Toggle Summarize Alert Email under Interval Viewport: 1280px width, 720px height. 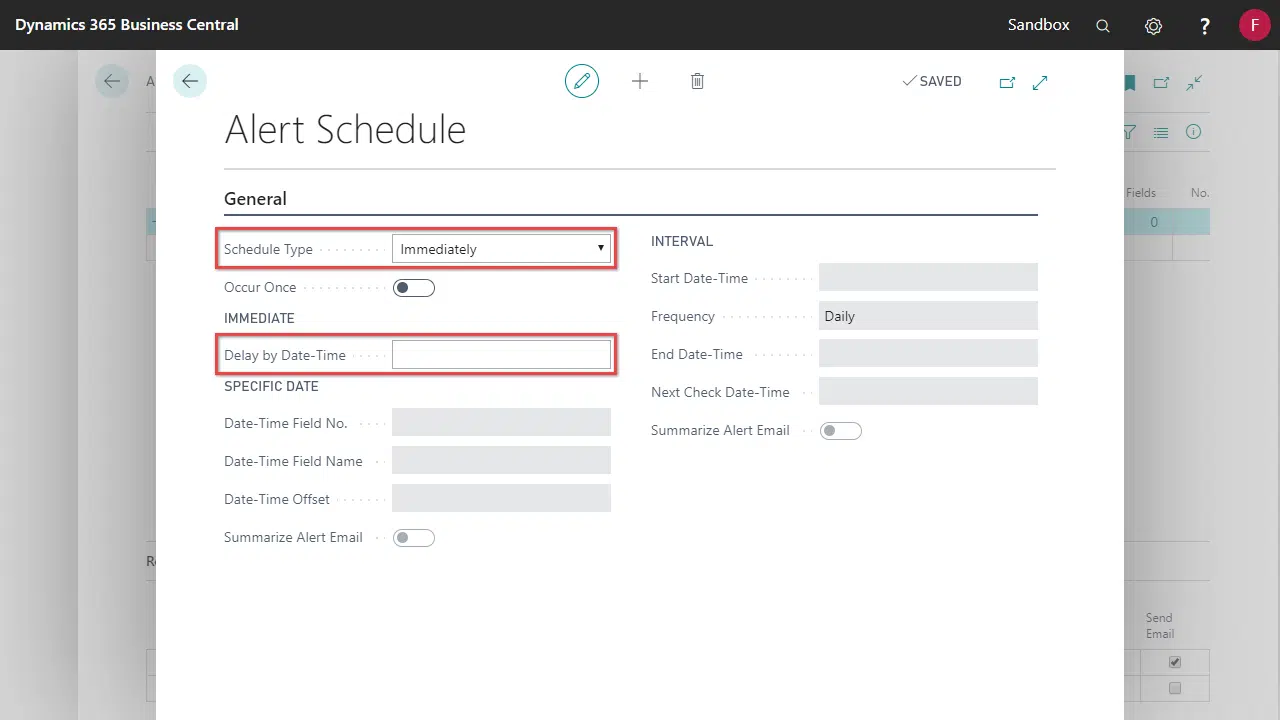(x=840, y=431)
